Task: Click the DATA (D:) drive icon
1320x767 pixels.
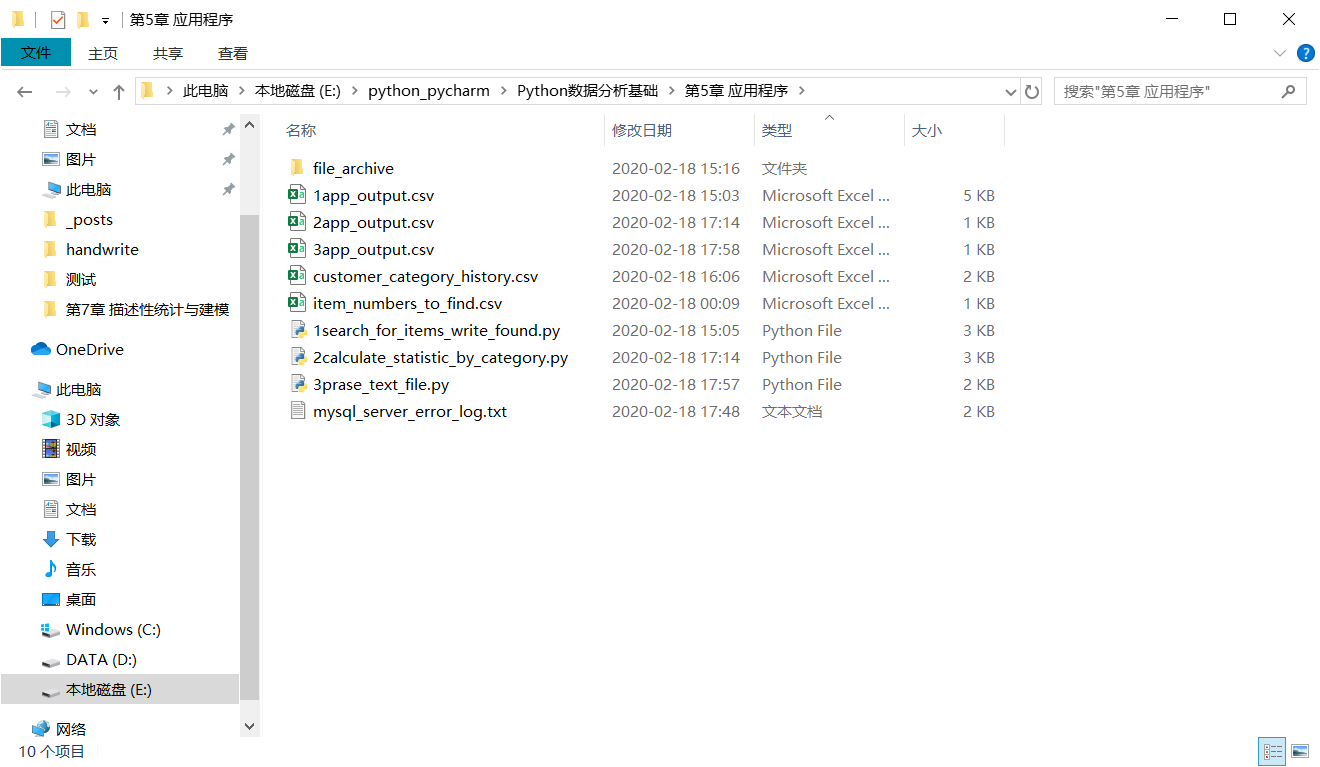Action: click(x=51, y=660)
